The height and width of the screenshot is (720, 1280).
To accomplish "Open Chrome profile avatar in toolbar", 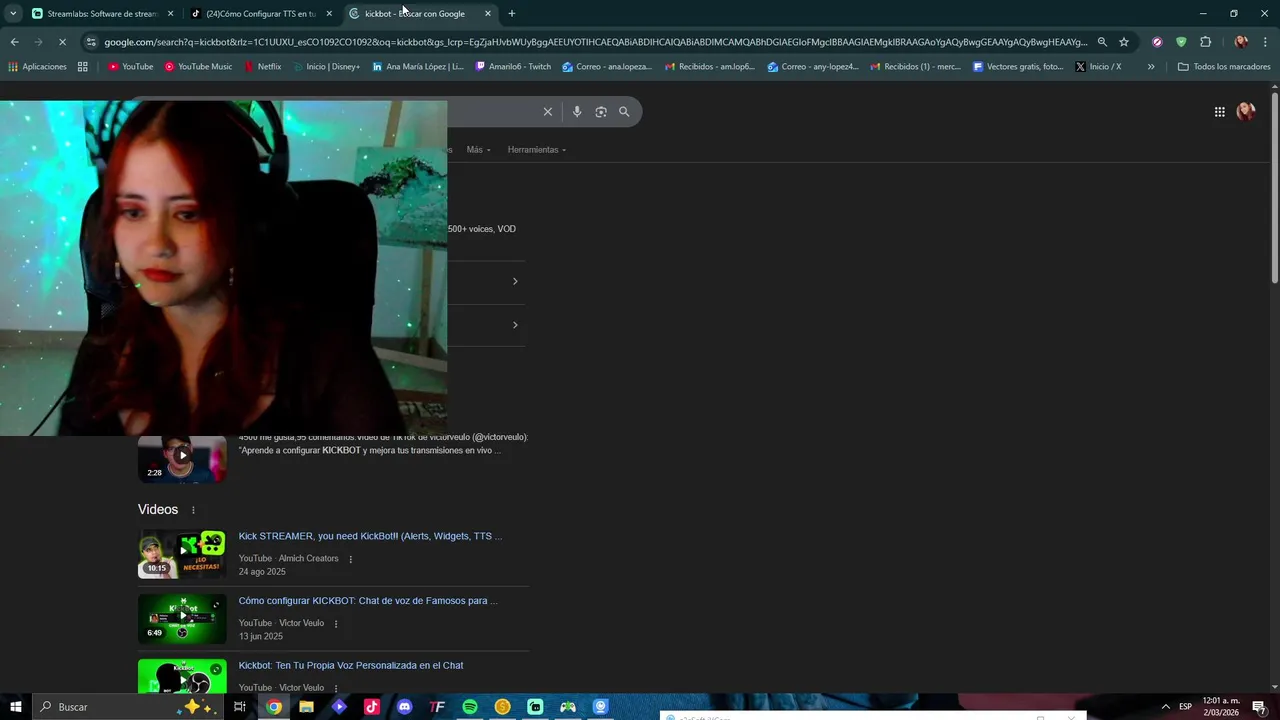I will click(1241, 42).
